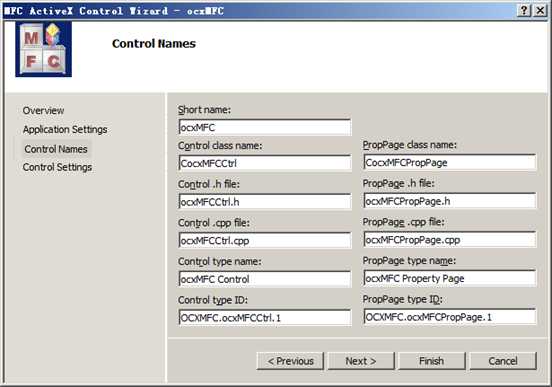The height and width of the screenshot is (387, 552).
Task: Click the 'PropPage type ID:' label
Action: click(x=402, y=299)
